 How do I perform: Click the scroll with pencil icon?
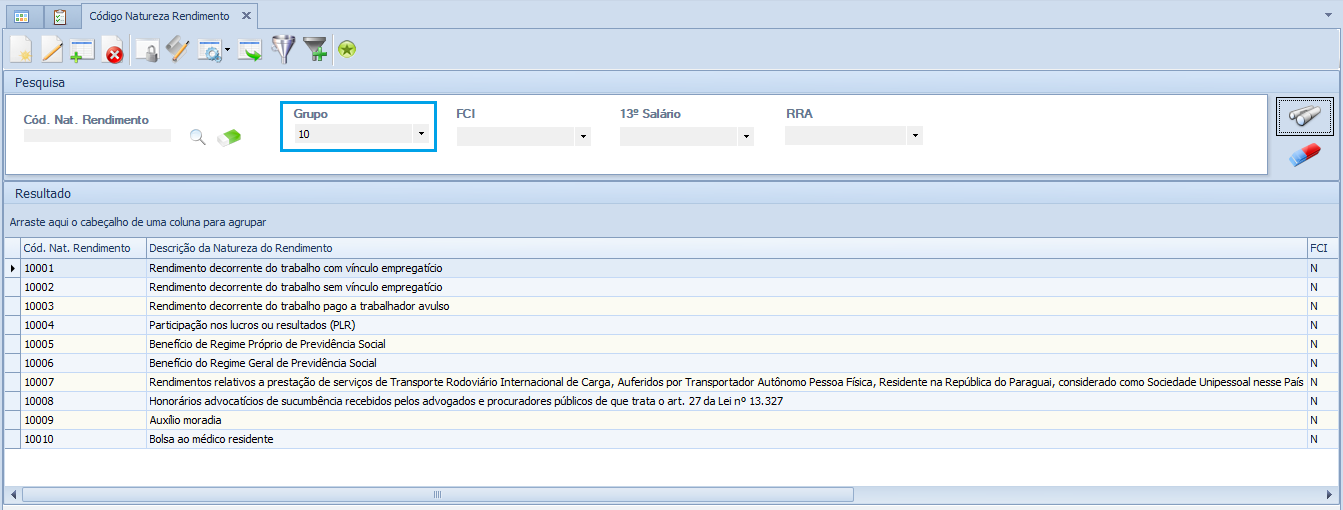177,50
